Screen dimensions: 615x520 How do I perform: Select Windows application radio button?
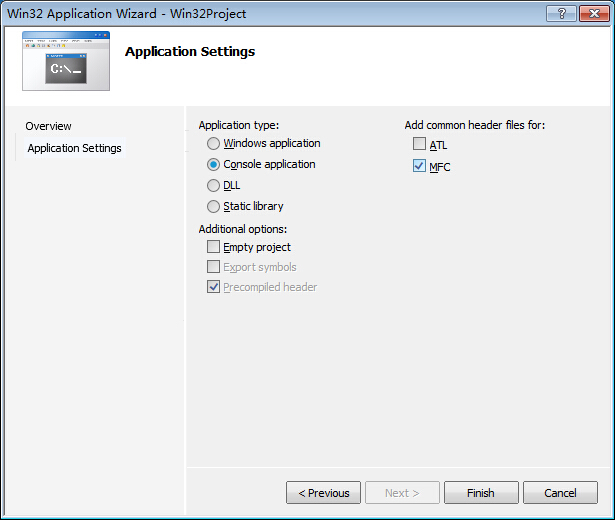(x=213, y=144)
